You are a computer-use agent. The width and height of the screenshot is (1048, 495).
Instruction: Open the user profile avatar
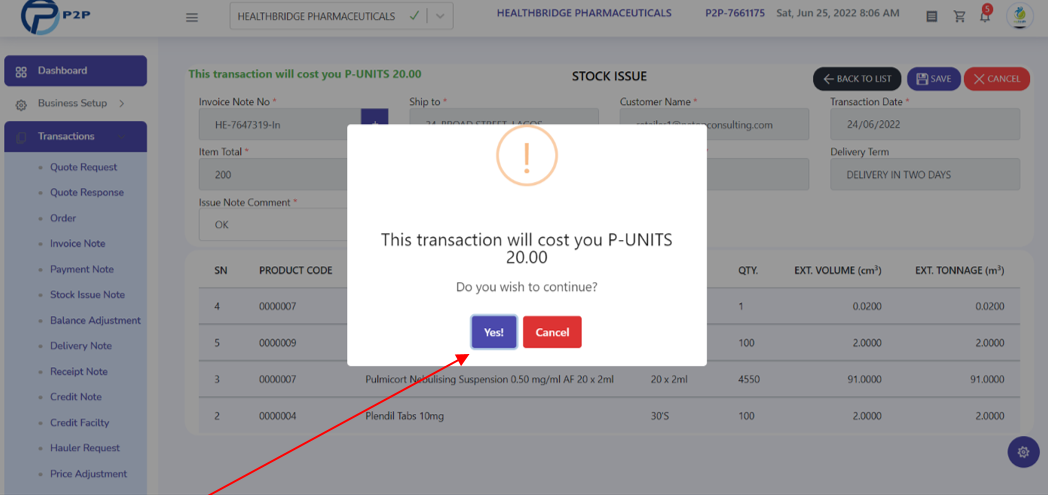(x=1020, y=17)
